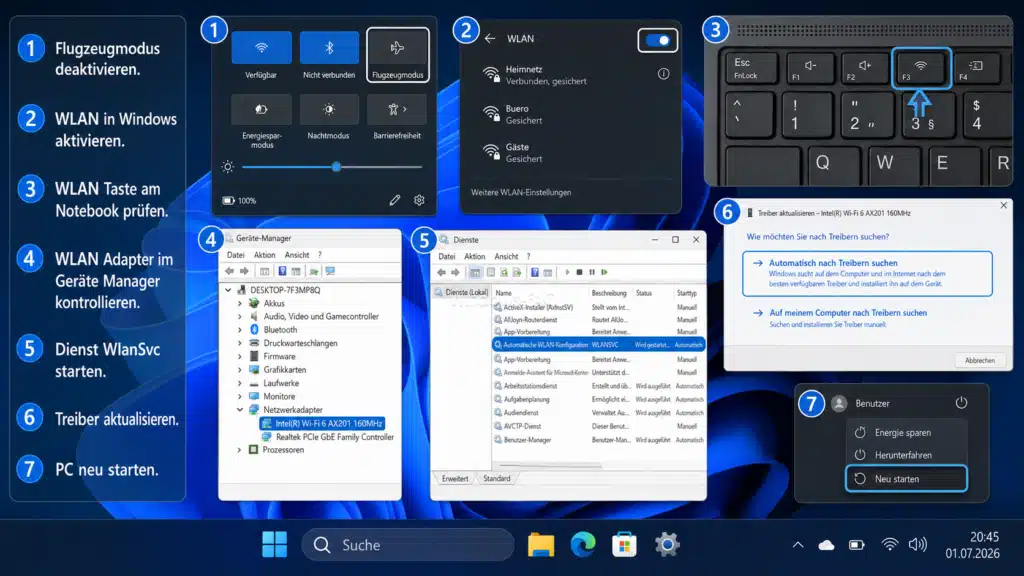Click forward arrow in Geräte-Manager toolbar
The image size is (1024, 576).
(244, 271)
